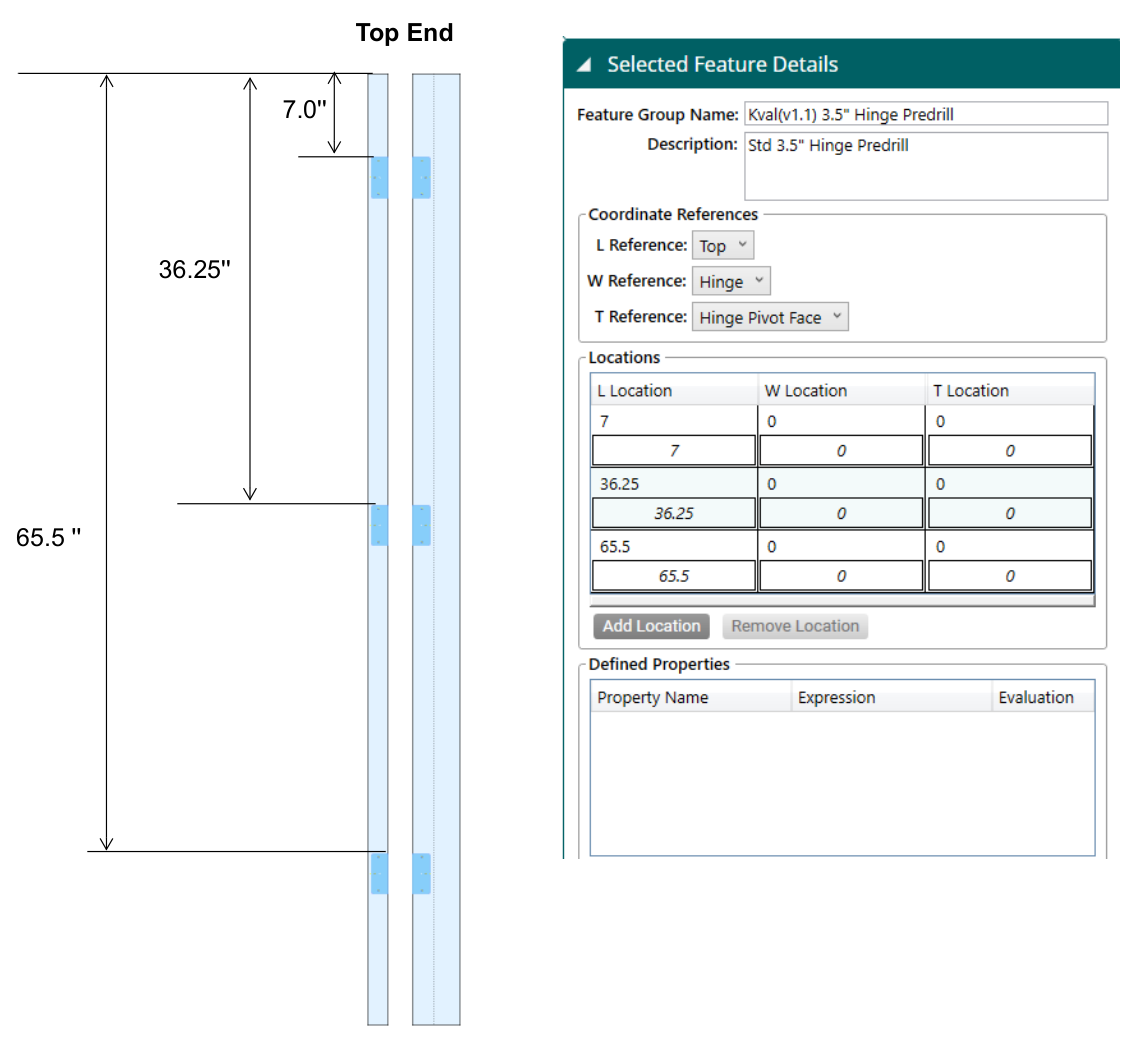Viewport: 1136px width, 1050px height.
Task: Edit the italic W Location value in the 7 row
Action: tap(841, 451)
